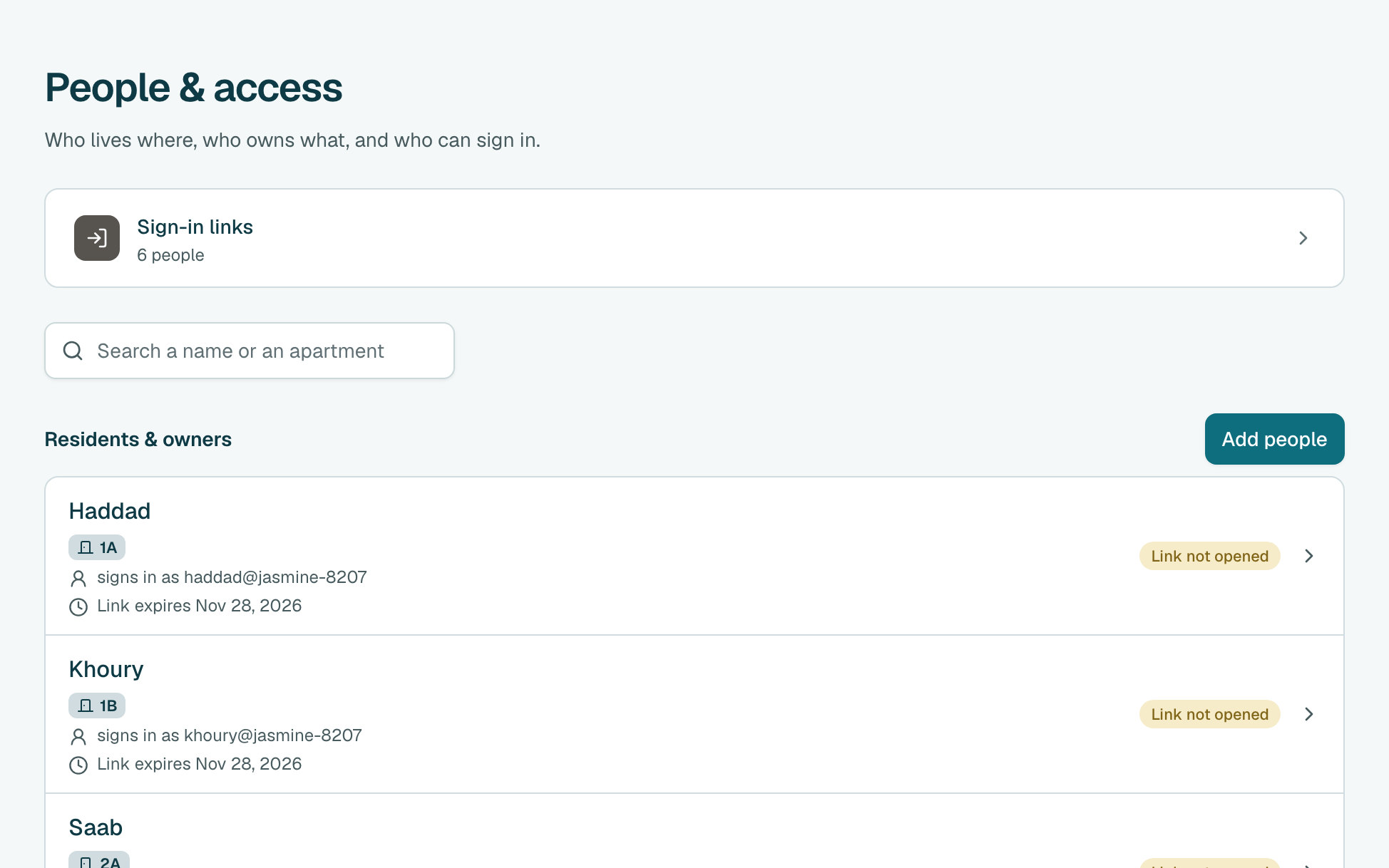
Task: Select the Haddad name heading
Action: click(x=110, y=511)
